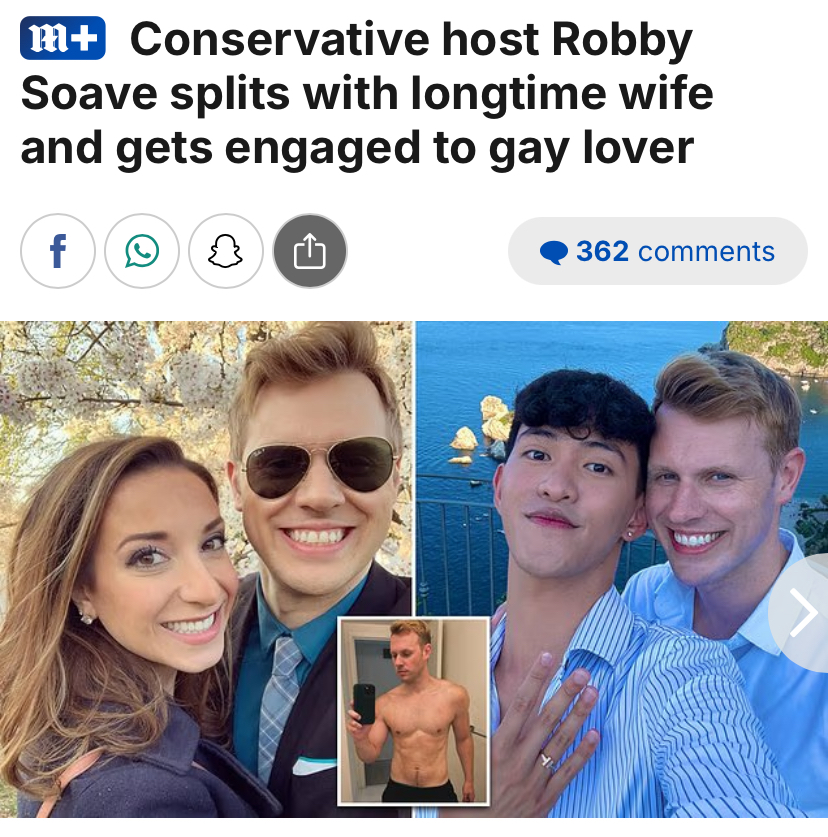Image resolution: width=828 pixels, height=837 pixels.
Task: Open the inset shirtless mirror selfie
Action: 414,710
